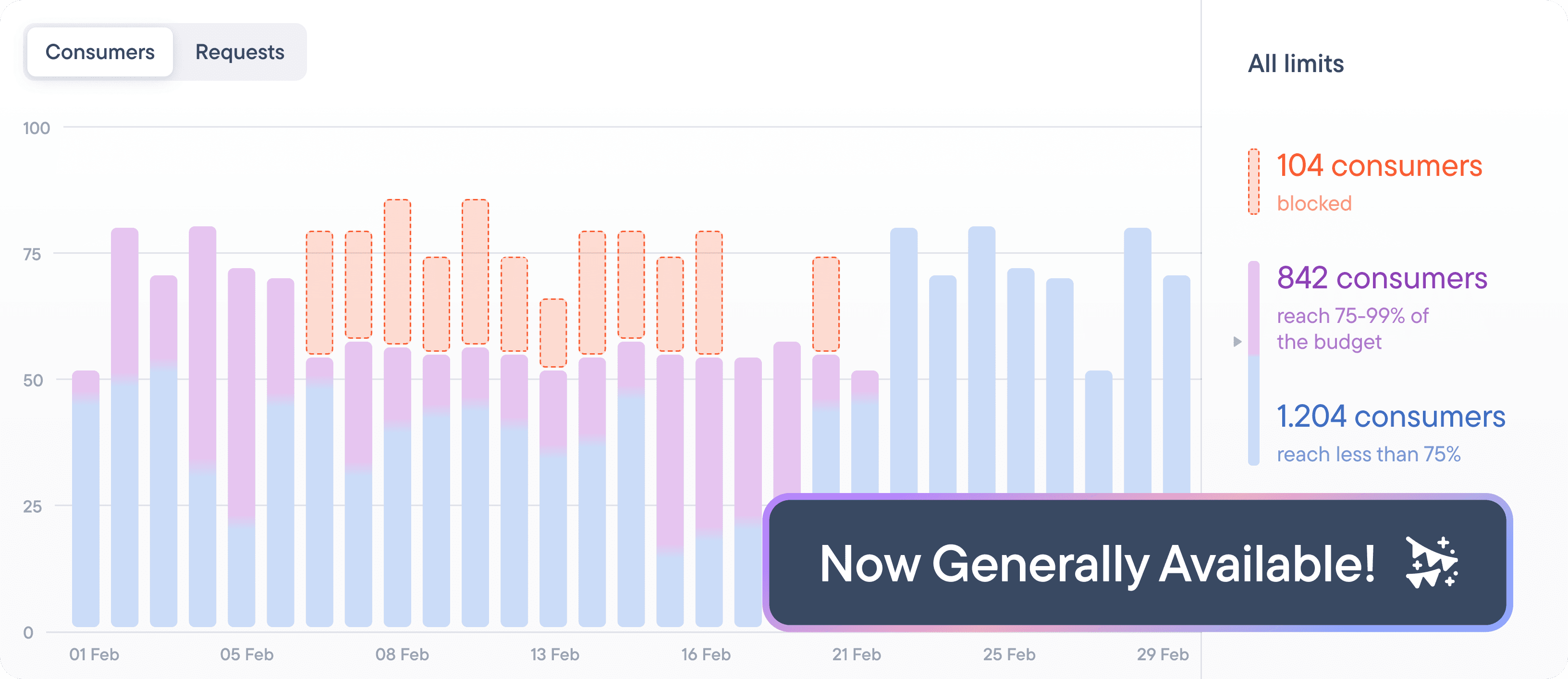Open the Requests tab
The height and width of the screenshot is (679, 1568).
239,52
